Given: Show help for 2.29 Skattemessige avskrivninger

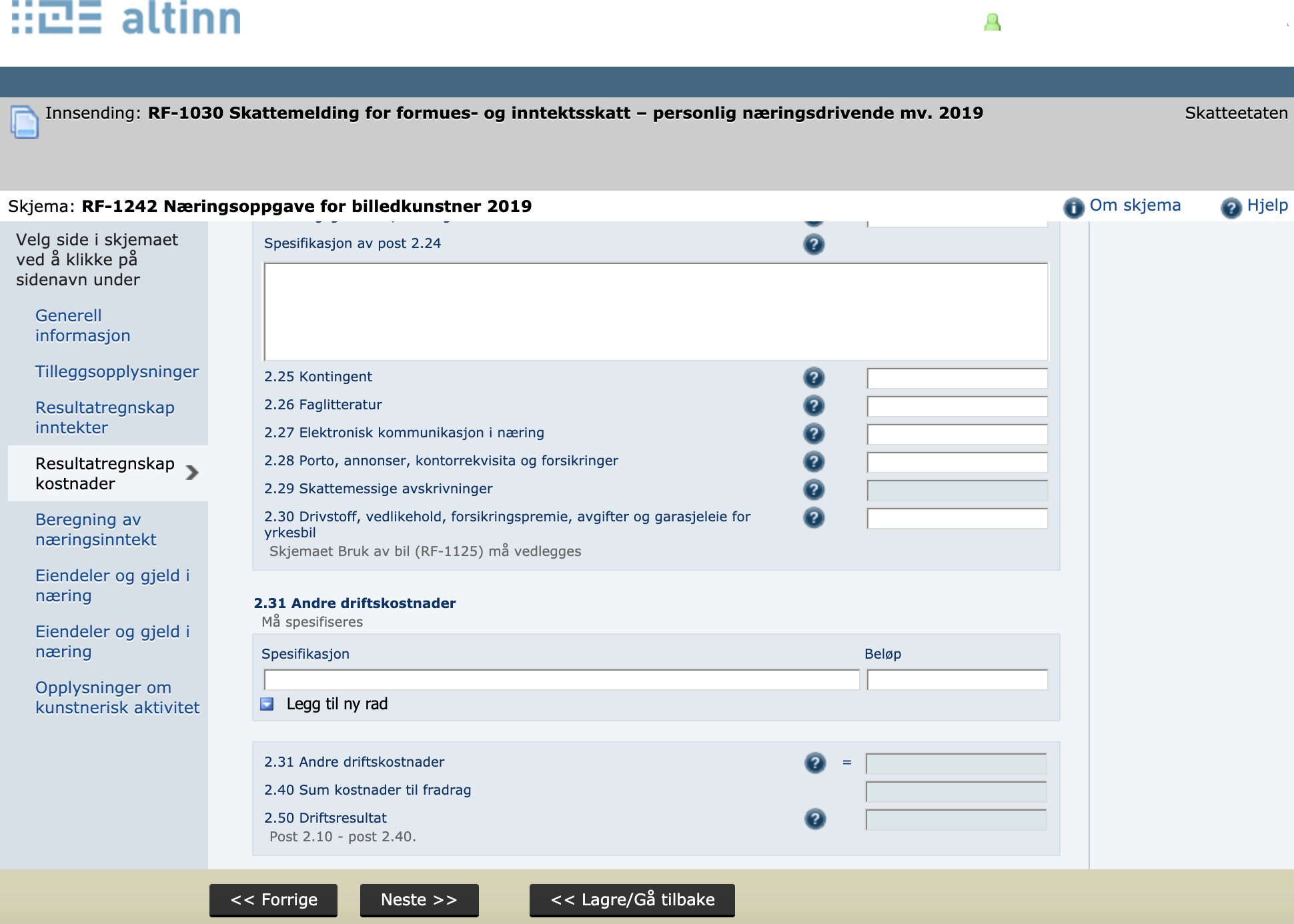Looking at the screenshot, I should pyautogui.click(x=814, y=489).
